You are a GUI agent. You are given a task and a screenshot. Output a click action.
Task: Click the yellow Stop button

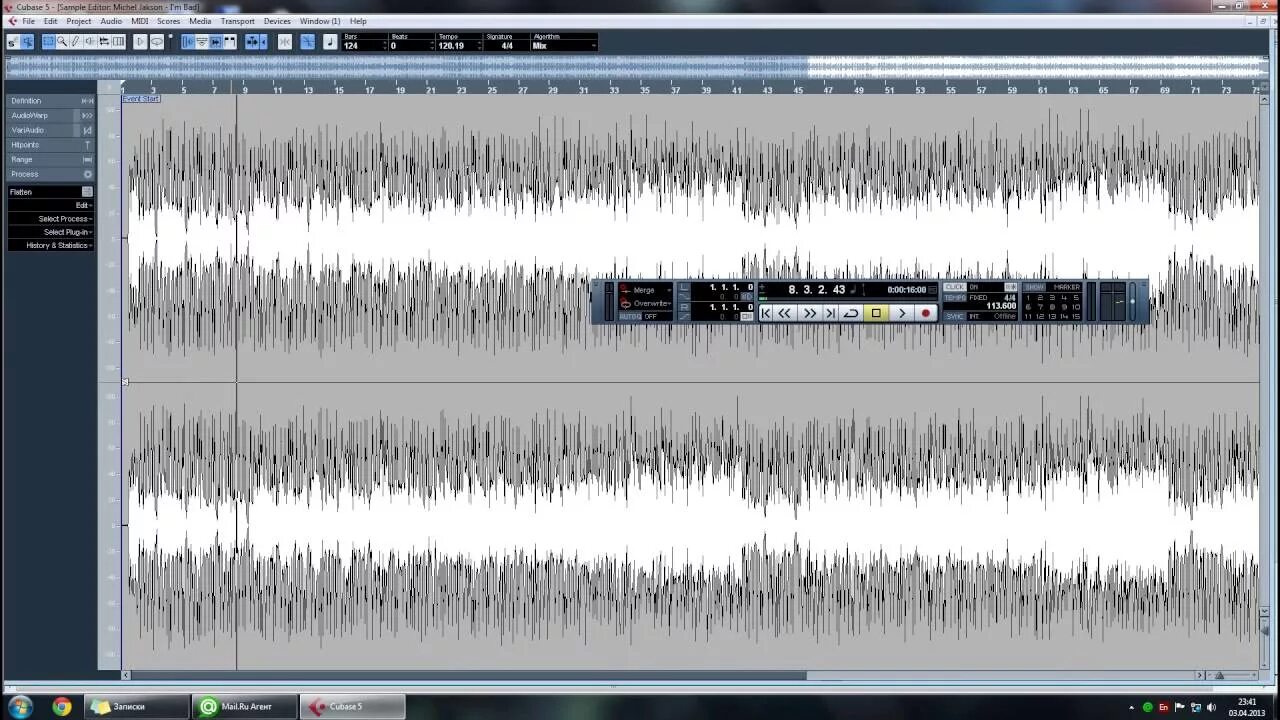876,313
